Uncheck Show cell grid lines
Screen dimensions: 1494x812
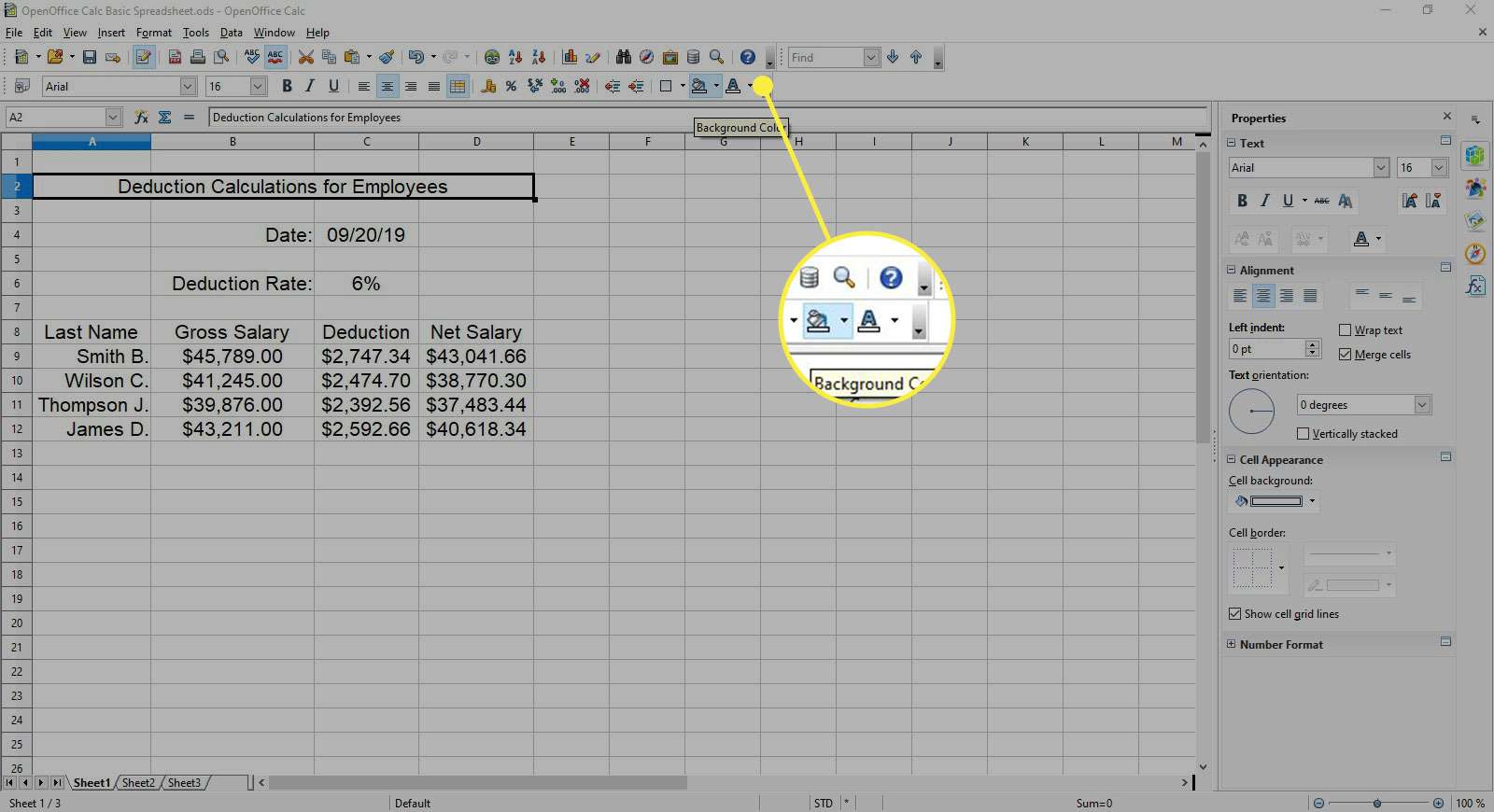[1235, 613]
